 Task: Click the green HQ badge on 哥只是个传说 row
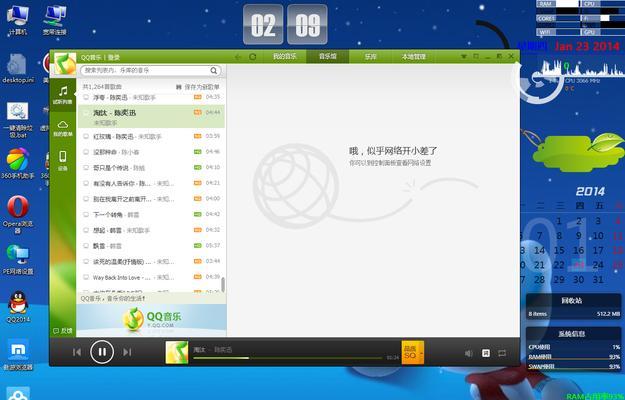tap(198, 167)
